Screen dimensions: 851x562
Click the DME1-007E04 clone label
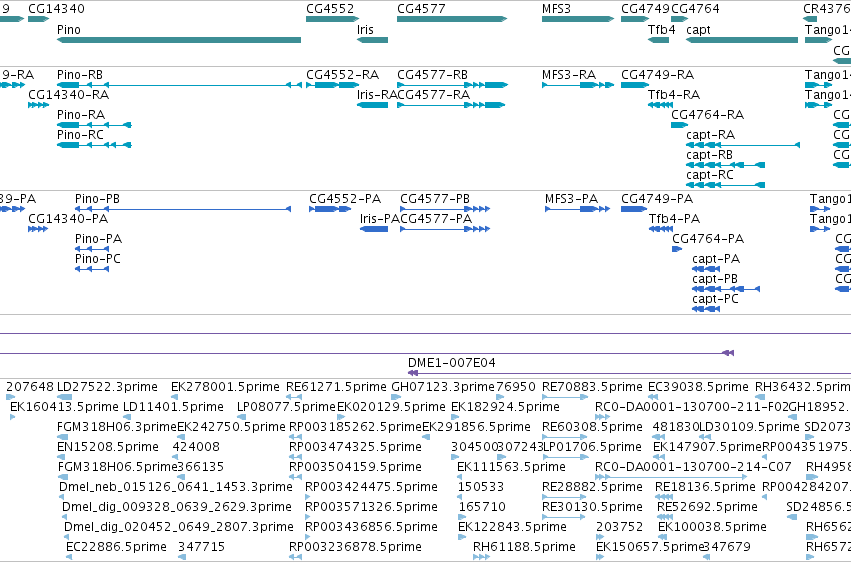pyautogui.click(x=452, y=362)
